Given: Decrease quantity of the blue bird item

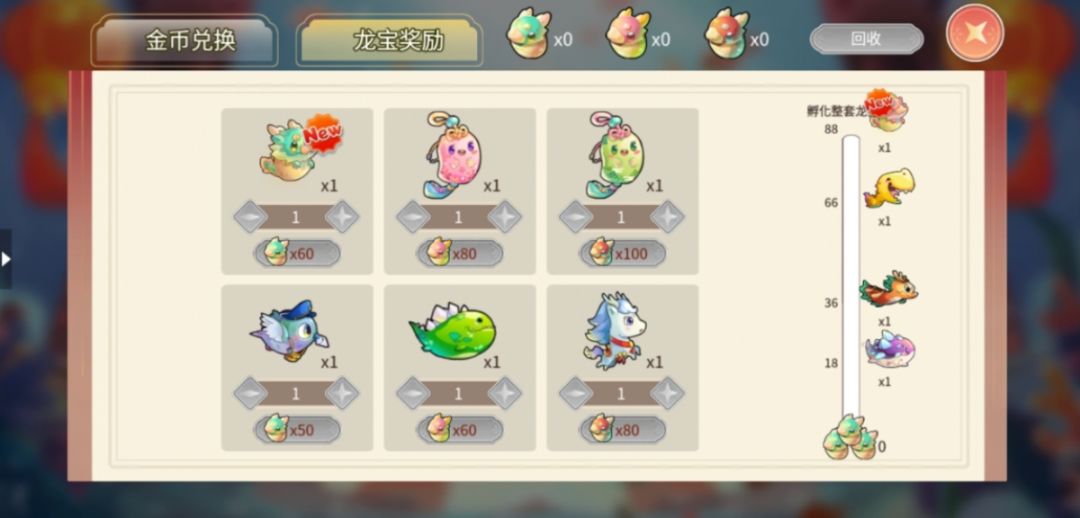Looking at the screenshot, I should 251,394.
